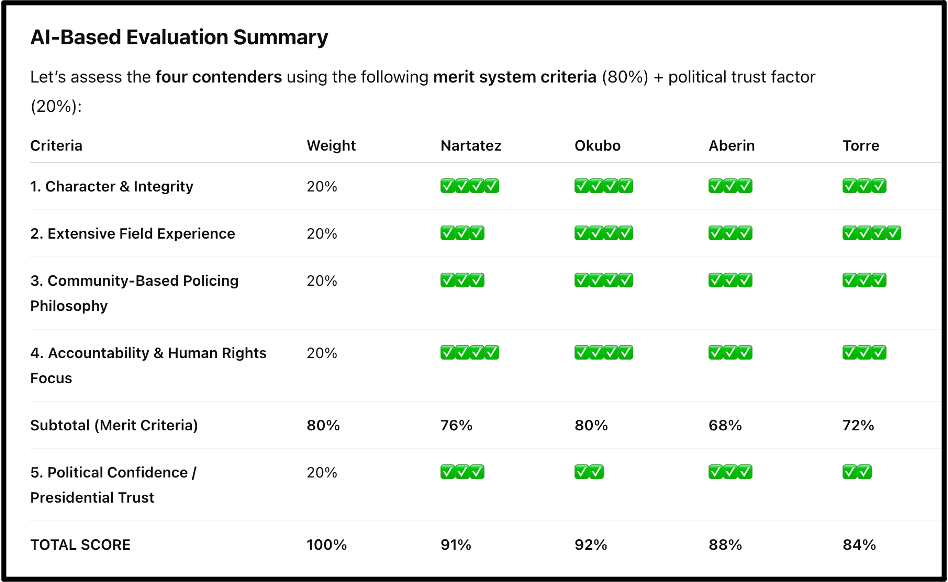Click Okubo's Extensive Field Experience checkmarks
Image resolution: width=948 pixels, height=582 pixels.
click(x=603, y=234)
